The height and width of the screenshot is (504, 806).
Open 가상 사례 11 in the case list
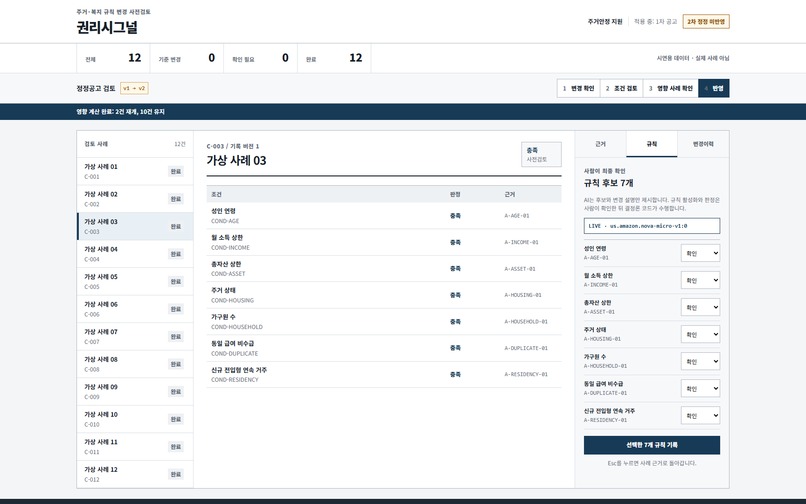click(x=135, y=446)
